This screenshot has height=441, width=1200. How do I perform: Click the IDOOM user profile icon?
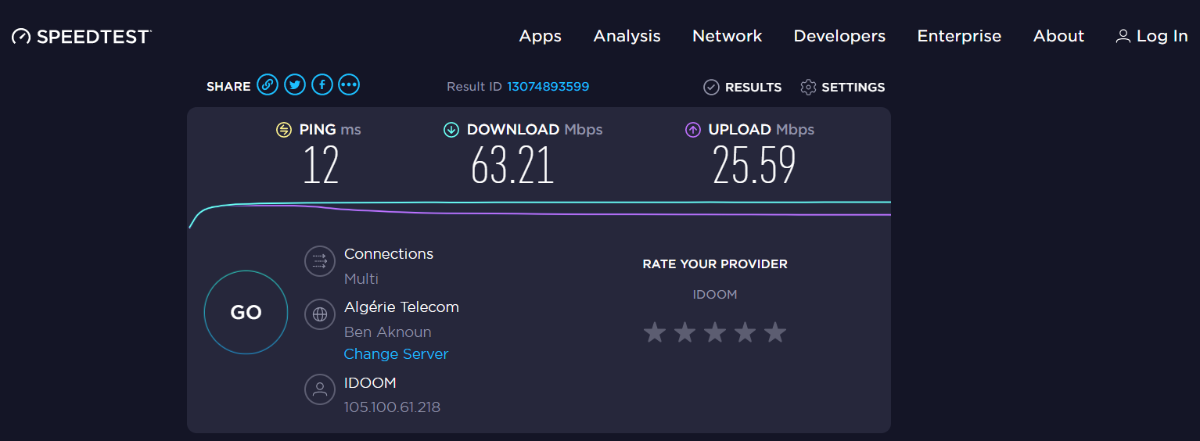click(320, 390)
